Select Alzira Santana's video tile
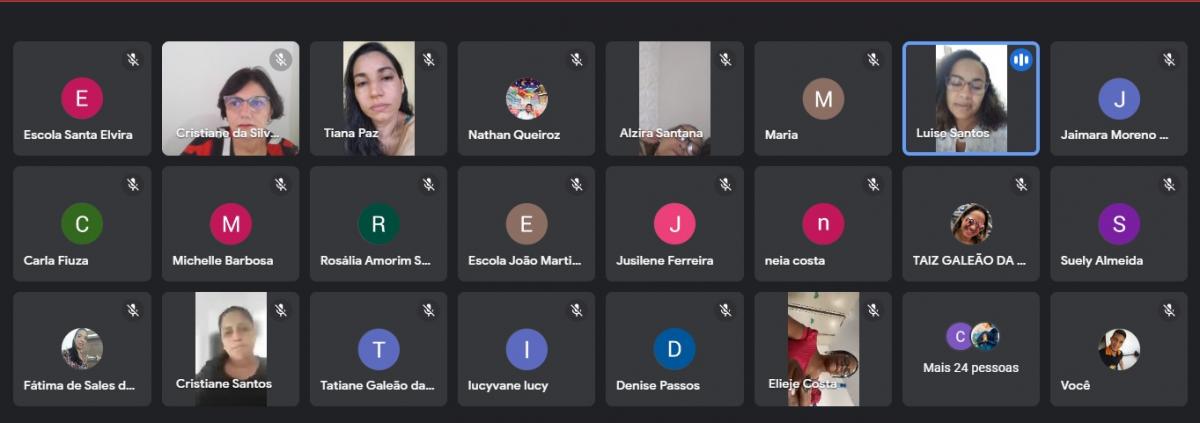Image resolution: width=1200 pixels, height=423 pixels. (675, 98)
